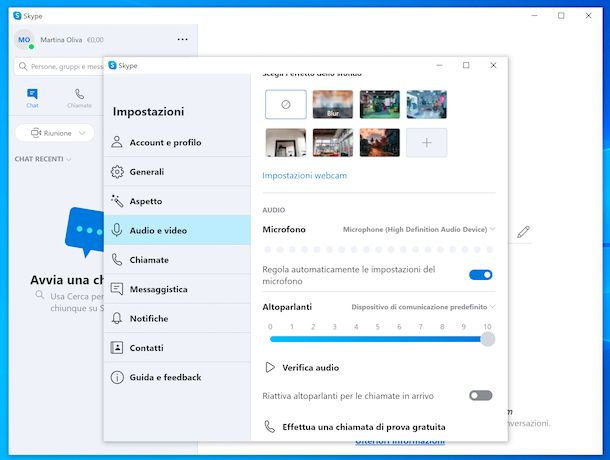610x460 pixels.
Task: Click the Skype logo in main window title bar
Action: tap(17, 16)
